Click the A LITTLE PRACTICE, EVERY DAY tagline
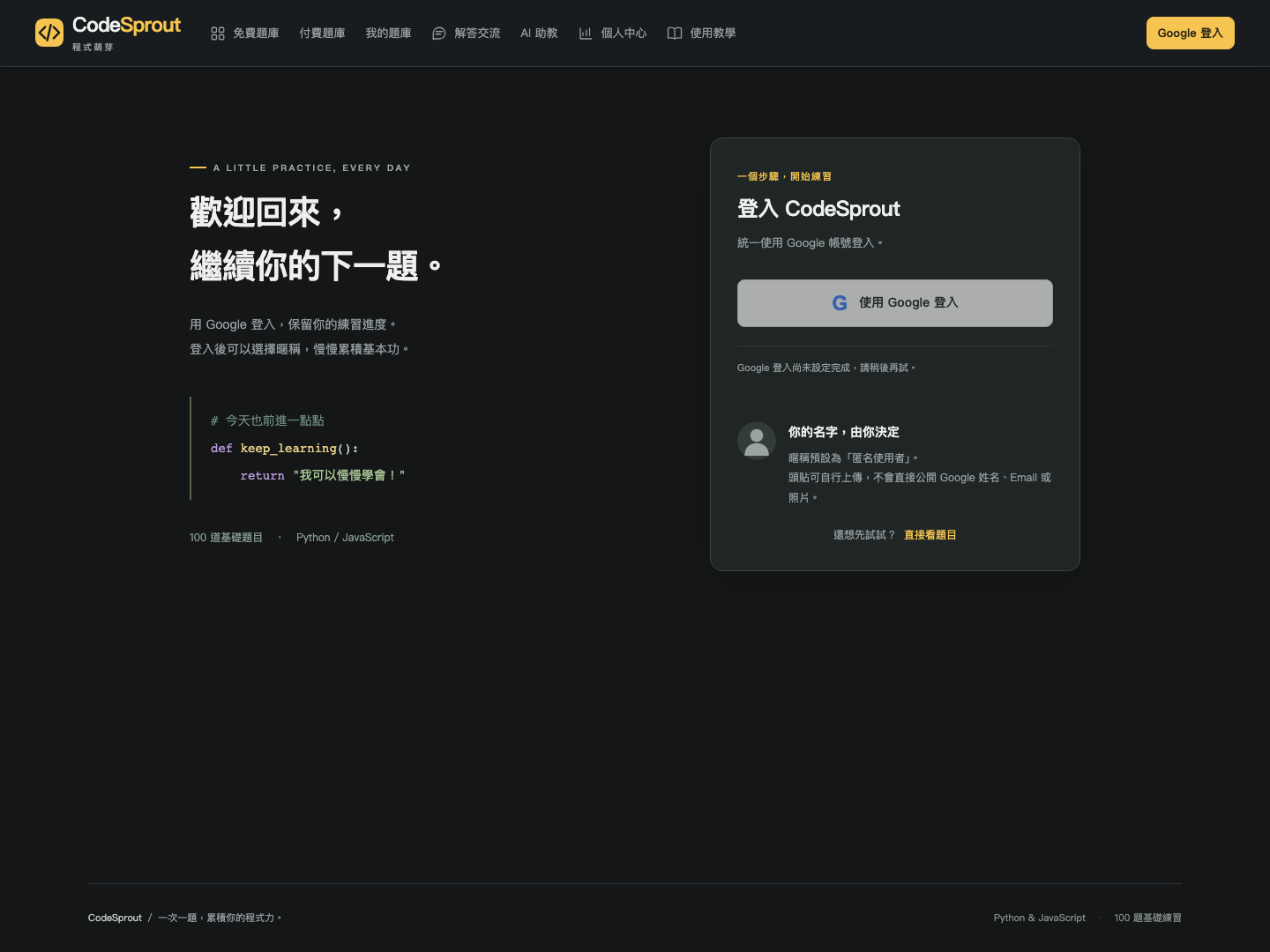 [311, 167]
